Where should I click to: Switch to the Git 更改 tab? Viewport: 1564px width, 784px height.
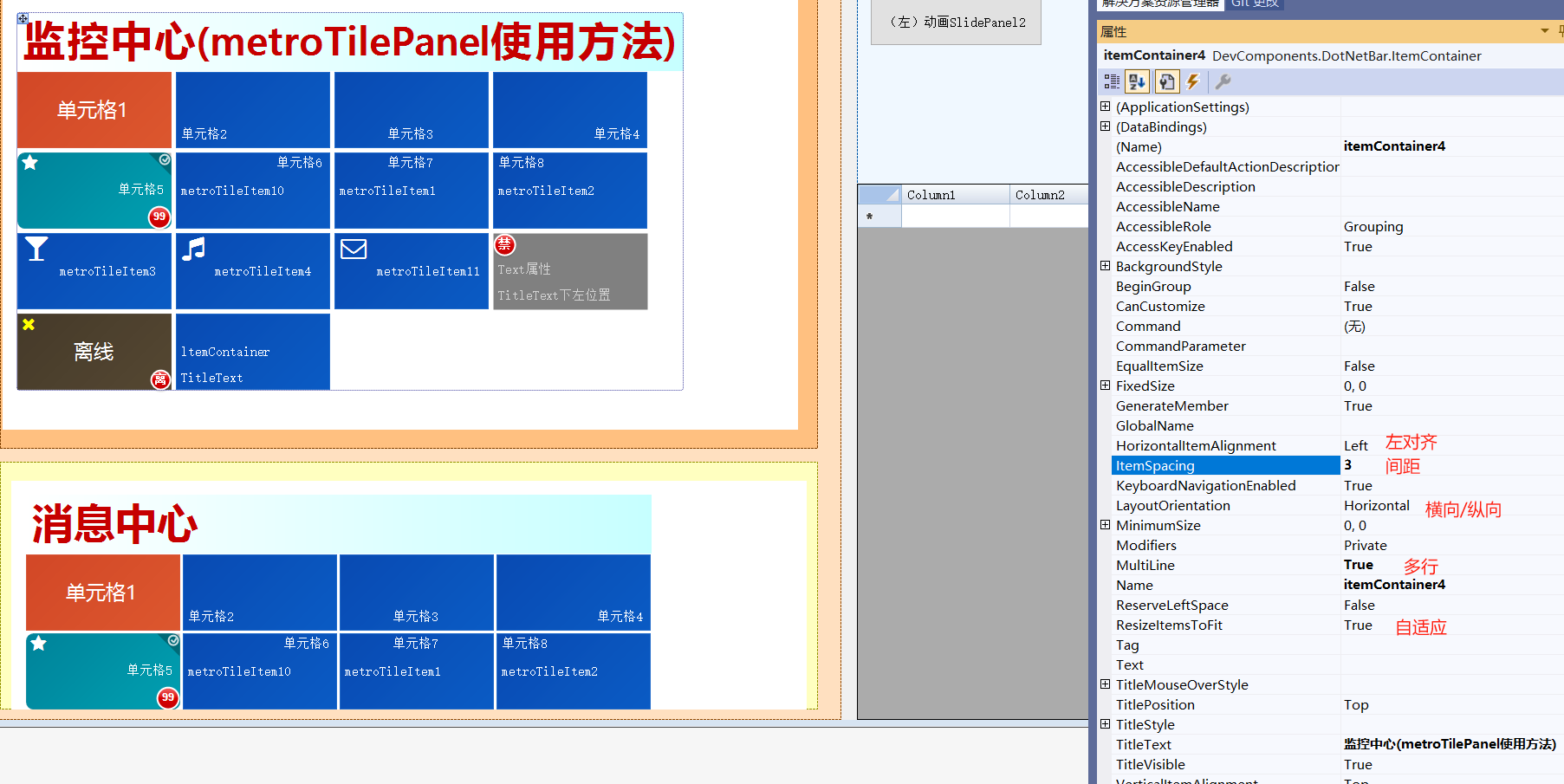point(1254,4)
